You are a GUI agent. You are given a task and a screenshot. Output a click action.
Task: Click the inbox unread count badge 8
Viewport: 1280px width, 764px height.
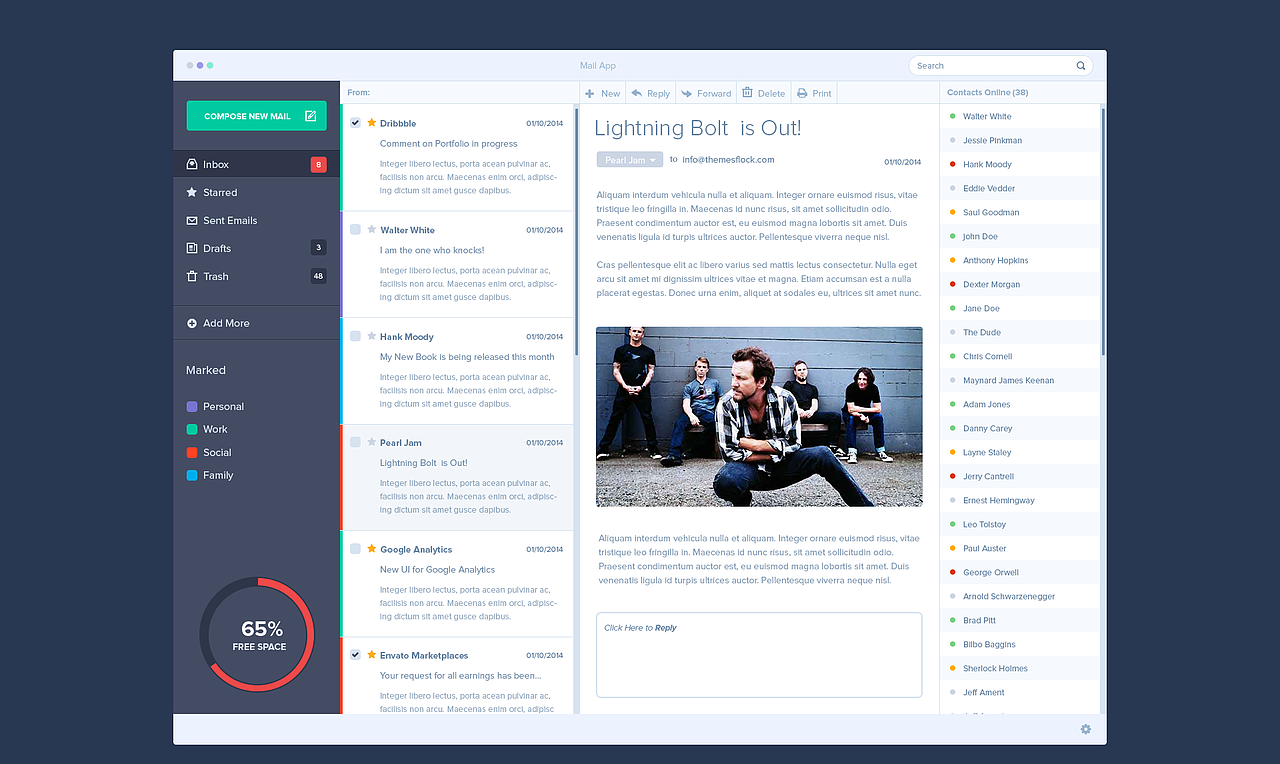[318, 164]
